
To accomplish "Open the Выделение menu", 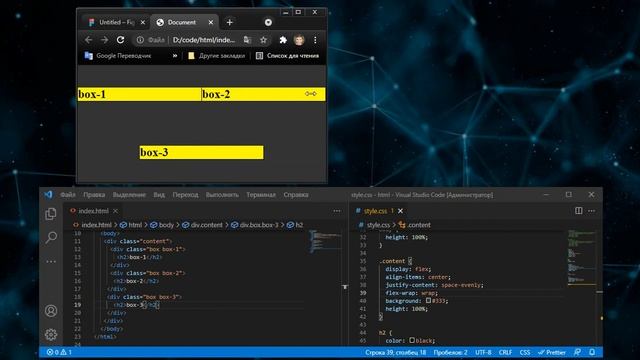I will point(129,195).
